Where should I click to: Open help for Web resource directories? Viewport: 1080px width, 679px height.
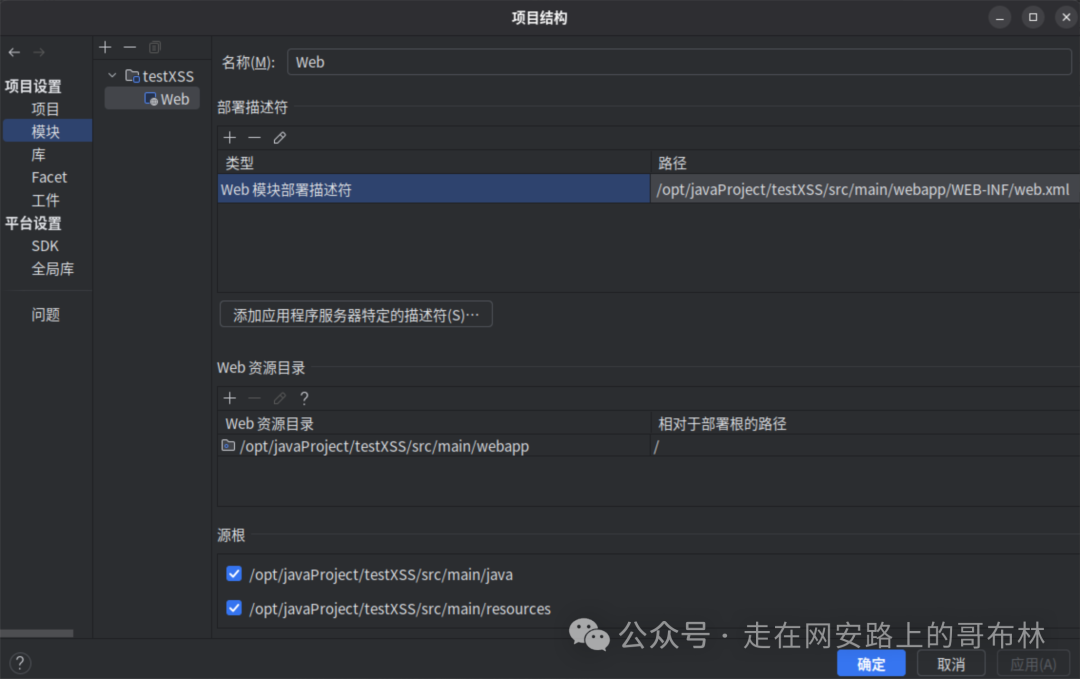(304, 398)
